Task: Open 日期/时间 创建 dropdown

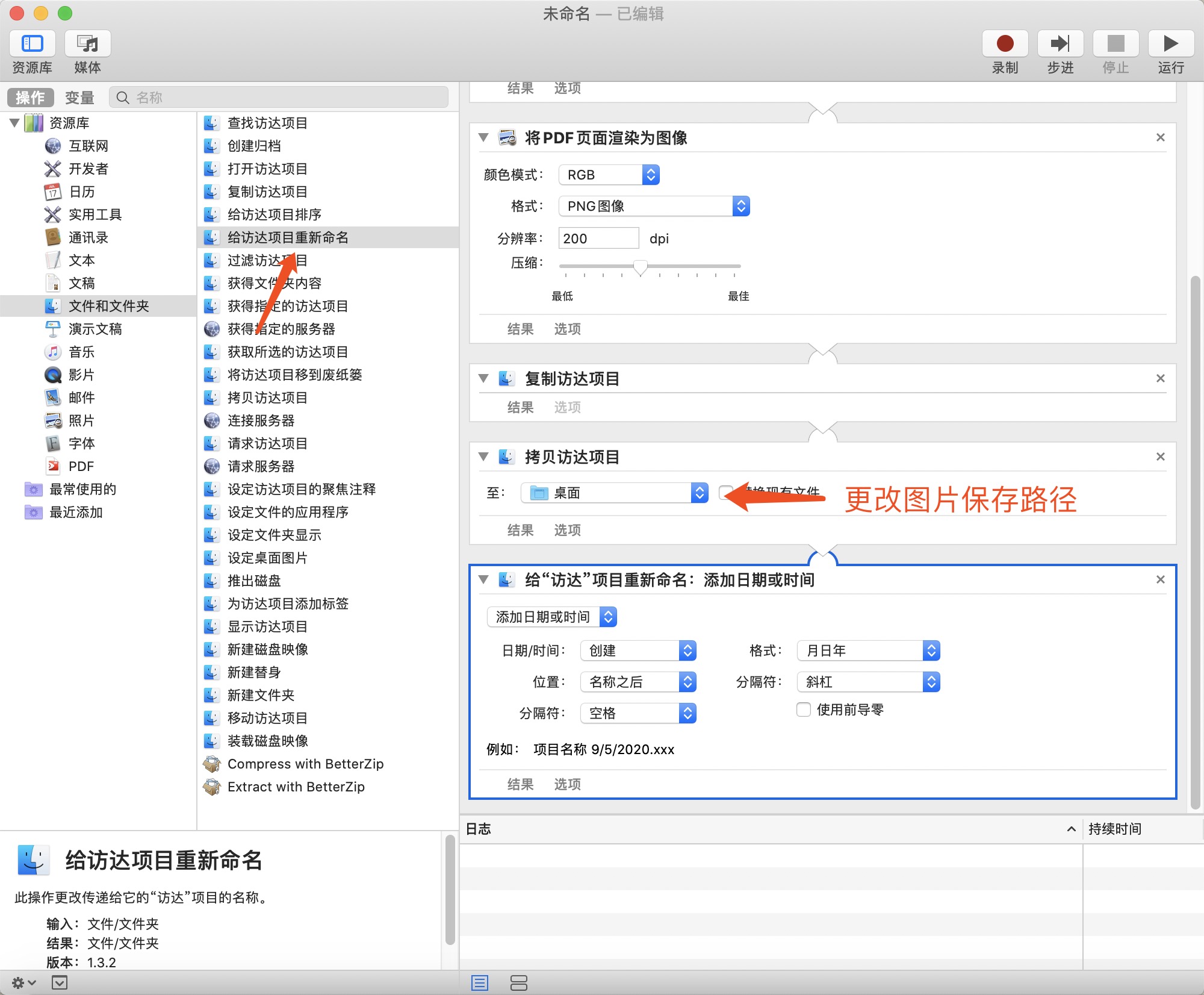Action: click(638, 650)
